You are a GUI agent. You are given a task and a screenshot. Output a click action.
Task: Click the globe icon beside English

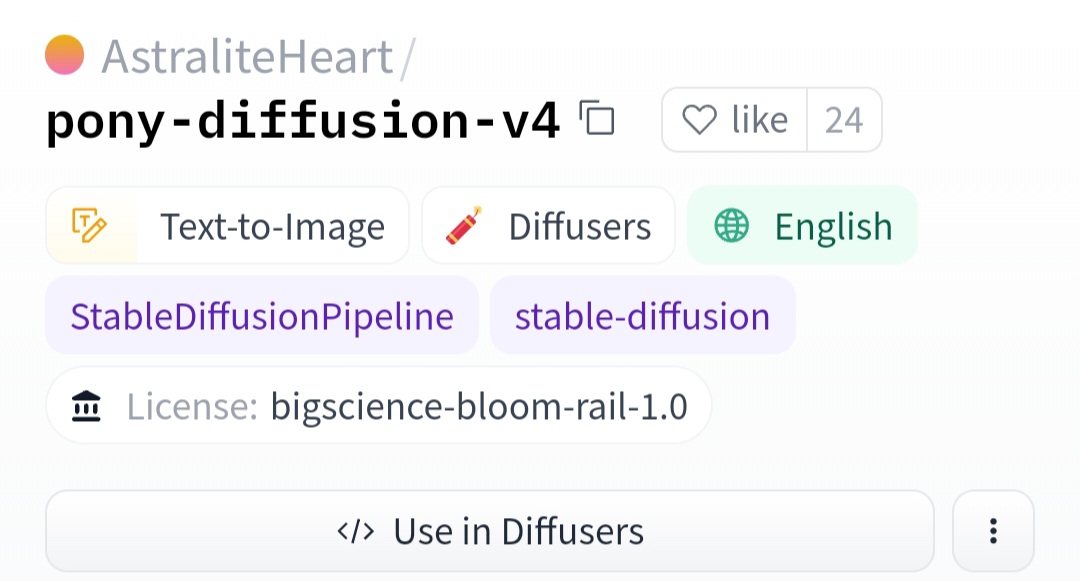pos(731,226)
